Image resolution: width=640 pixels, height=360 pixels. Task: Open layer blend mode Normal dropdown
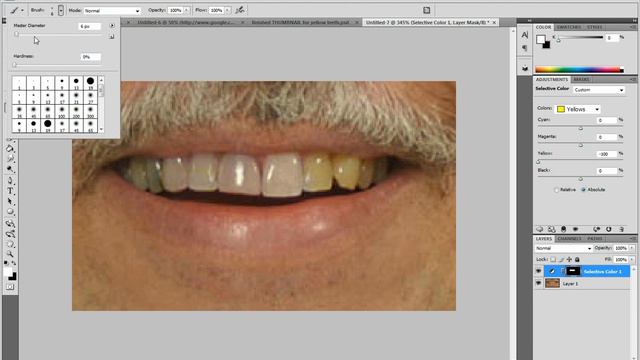(x=564, y=248)
